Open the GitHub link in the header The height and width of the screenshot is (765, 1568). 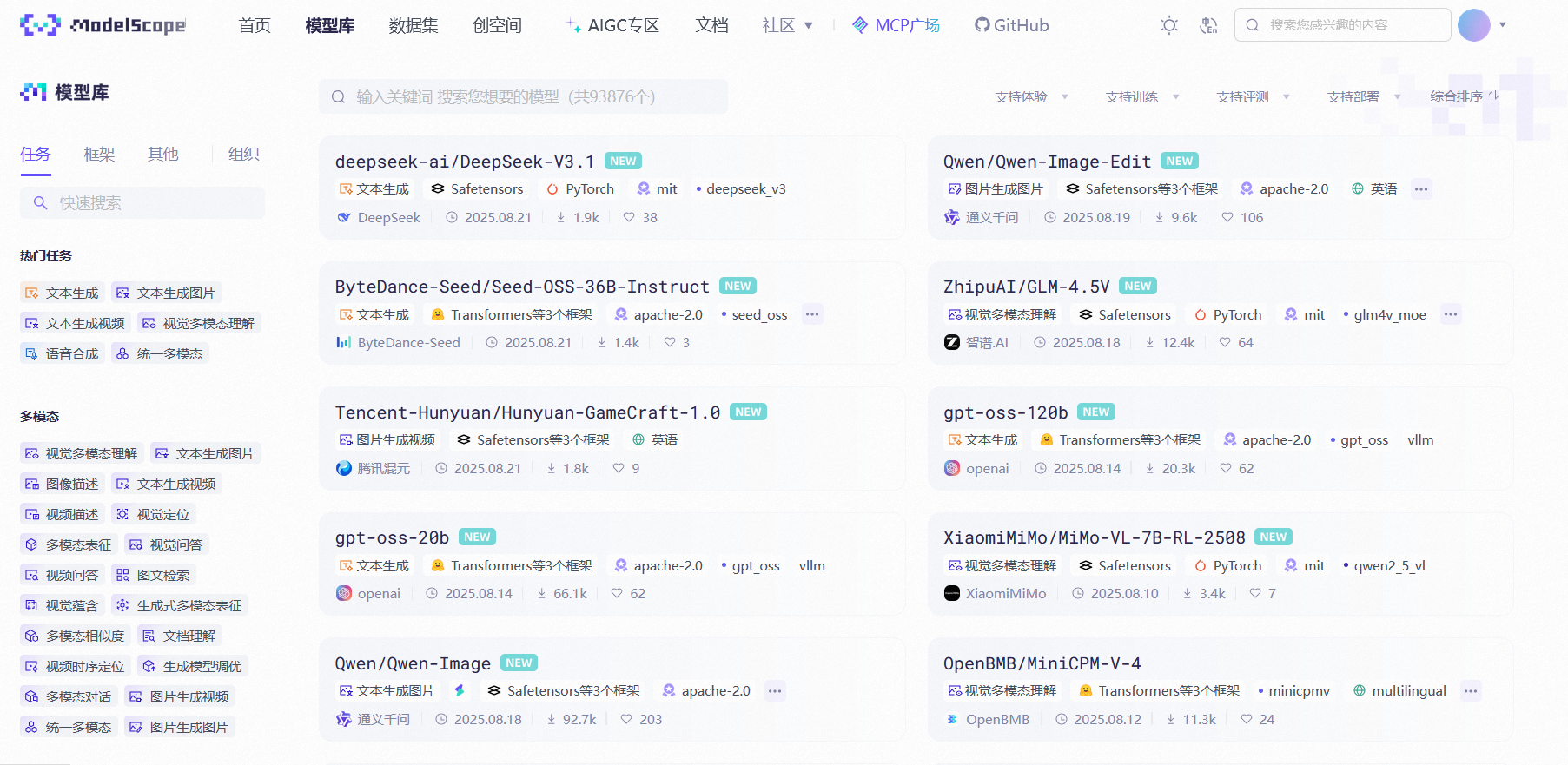point(1011,25)
